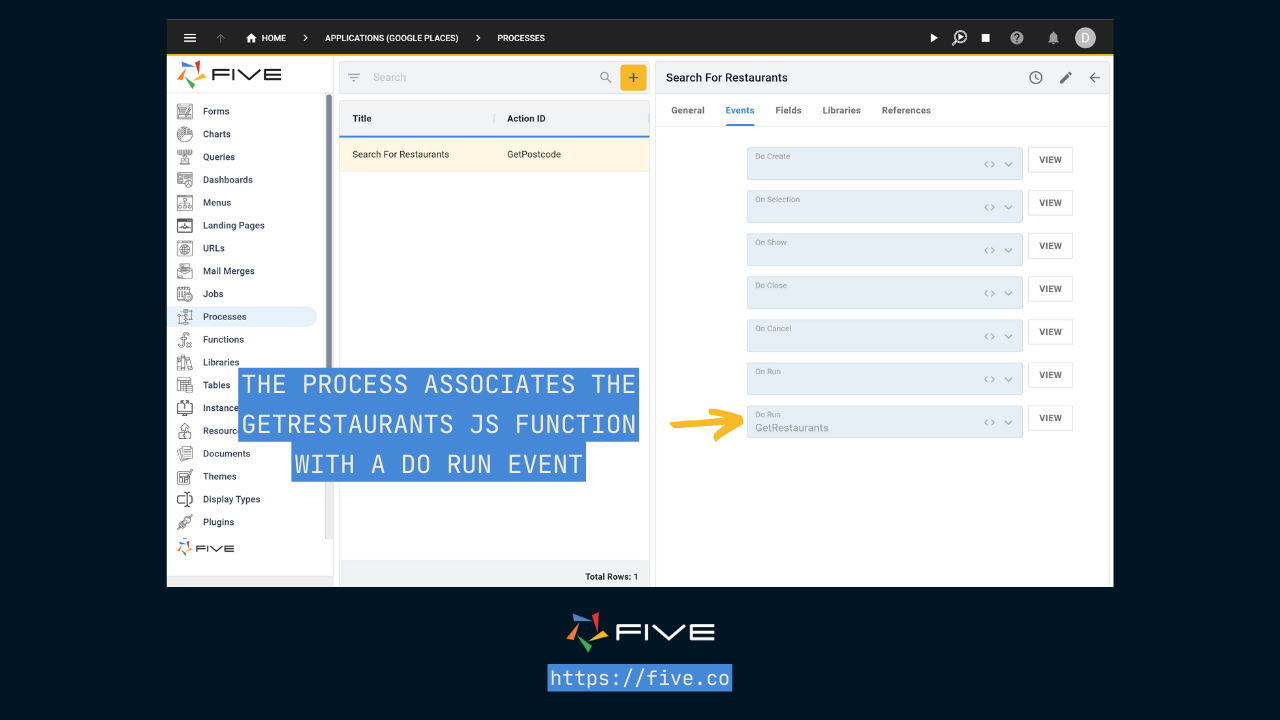The width and height of the screenshot is (1280, 720).
Task: Switch to the Fields tab
Action: click(788, 110)
